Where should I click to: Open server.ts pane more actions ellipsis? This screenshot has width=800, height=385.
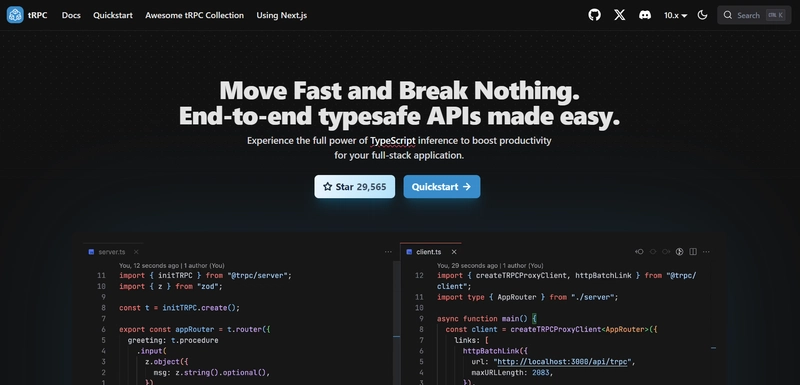pos(388,252)
